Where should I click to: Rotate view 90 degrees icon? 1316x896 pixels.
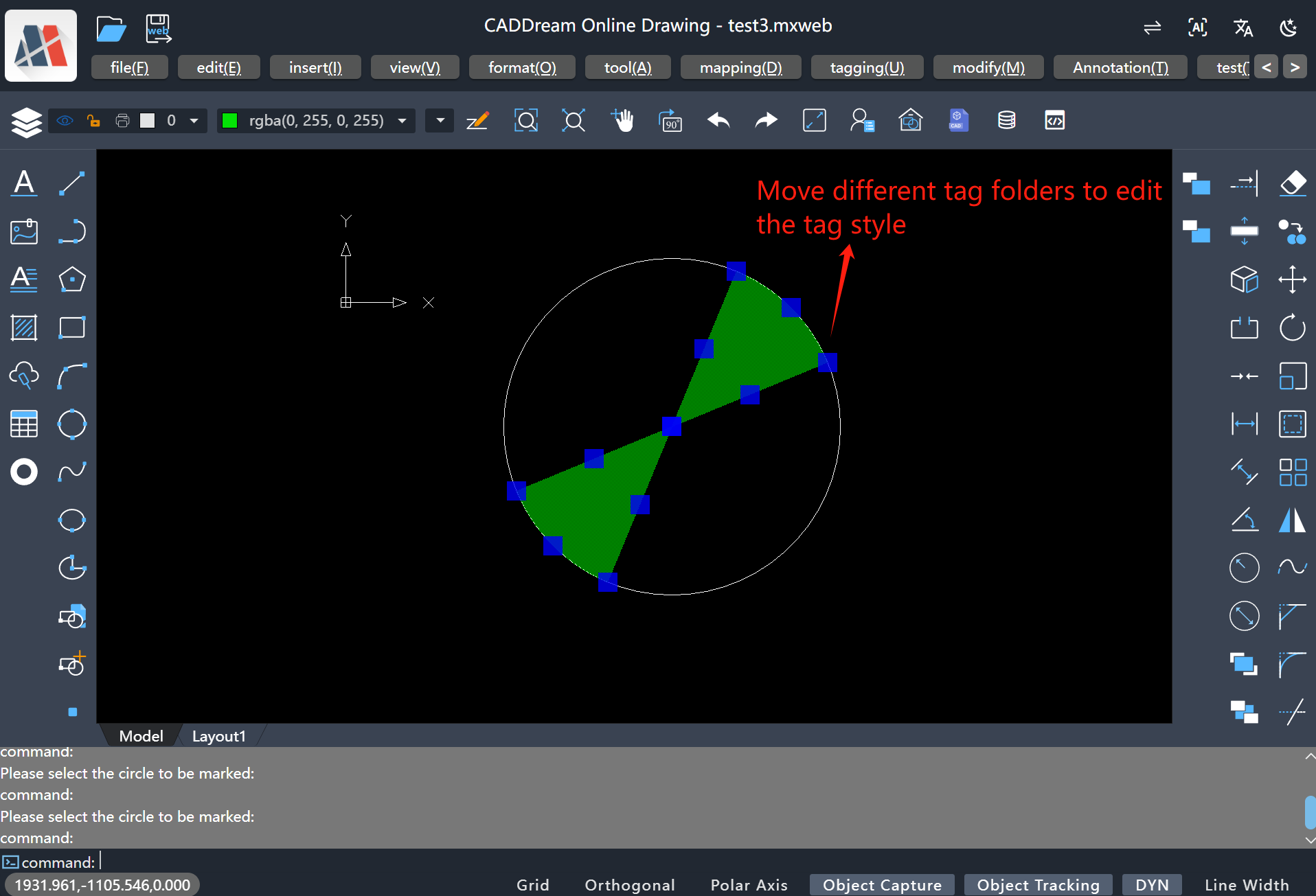pos(670,121)
